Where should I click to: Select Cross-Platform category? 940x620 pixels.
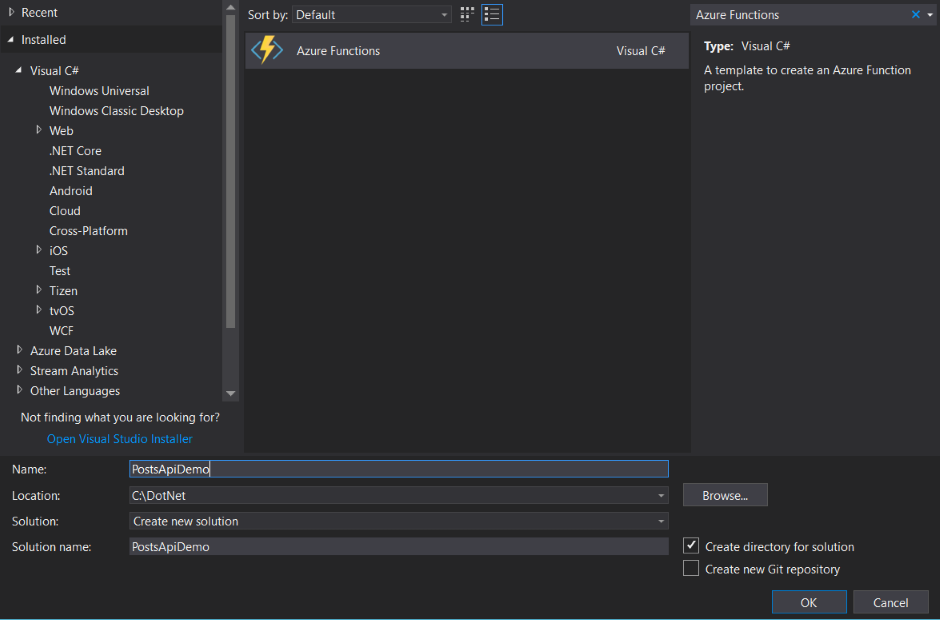point(88,231)
